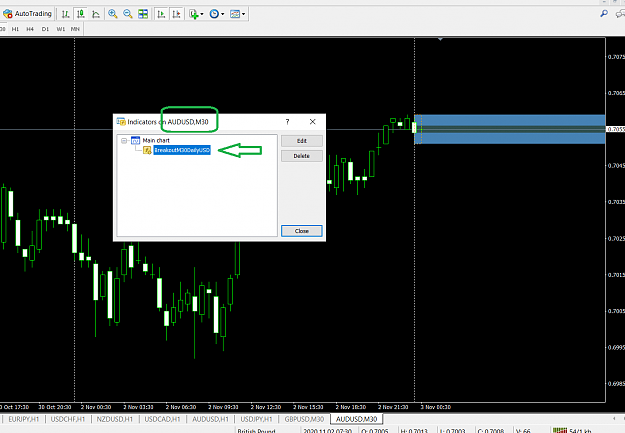Image resolution: width=625 pixels, height=433 pixels.
Task: Toggle chart shift from right border
Action: 176,14
